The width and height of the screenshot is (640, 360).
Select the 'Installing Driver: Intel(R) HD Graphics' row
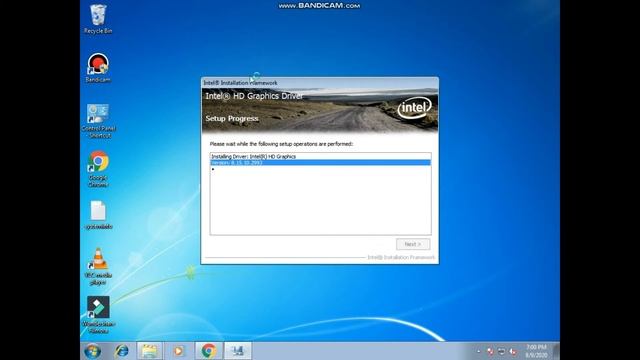pos(320,156)
